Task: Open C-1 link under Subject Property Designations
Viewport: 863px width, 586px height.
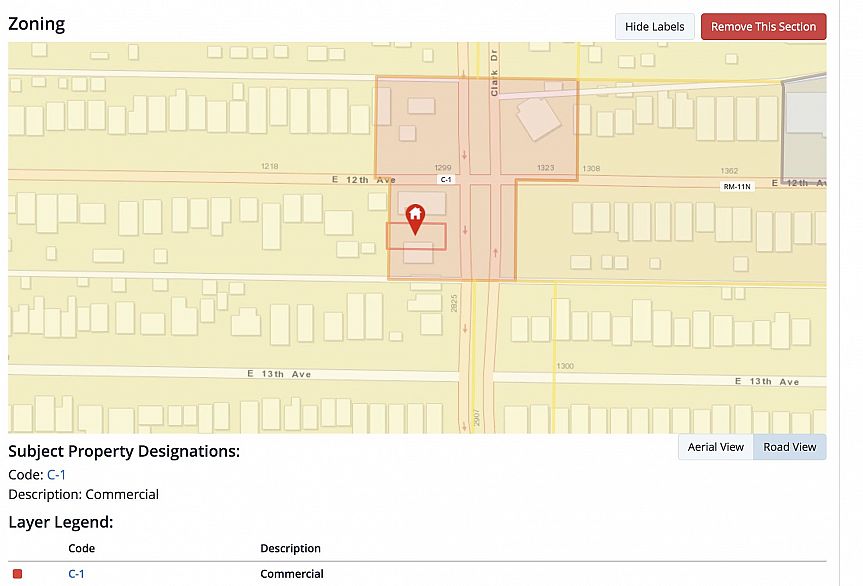Action: [56, 475]
